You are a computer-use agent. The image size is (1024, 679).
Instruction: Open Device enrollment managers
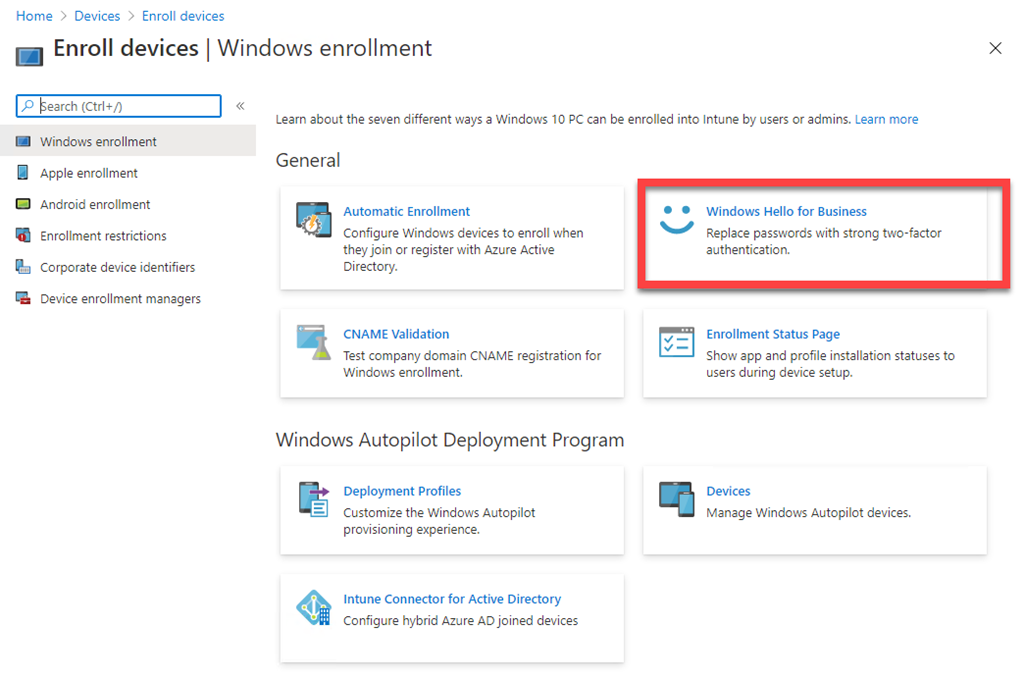120,299
